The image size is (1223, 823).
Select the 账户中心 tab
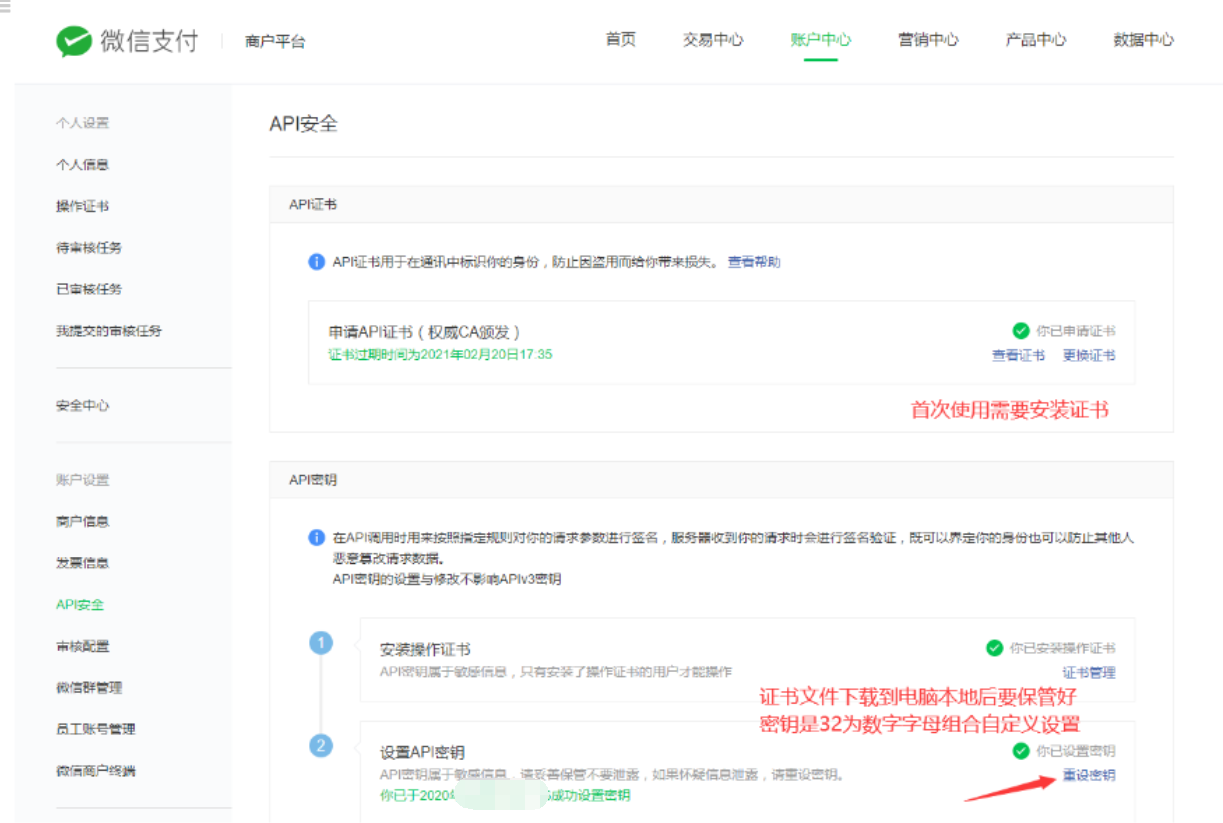coord(821,40)
